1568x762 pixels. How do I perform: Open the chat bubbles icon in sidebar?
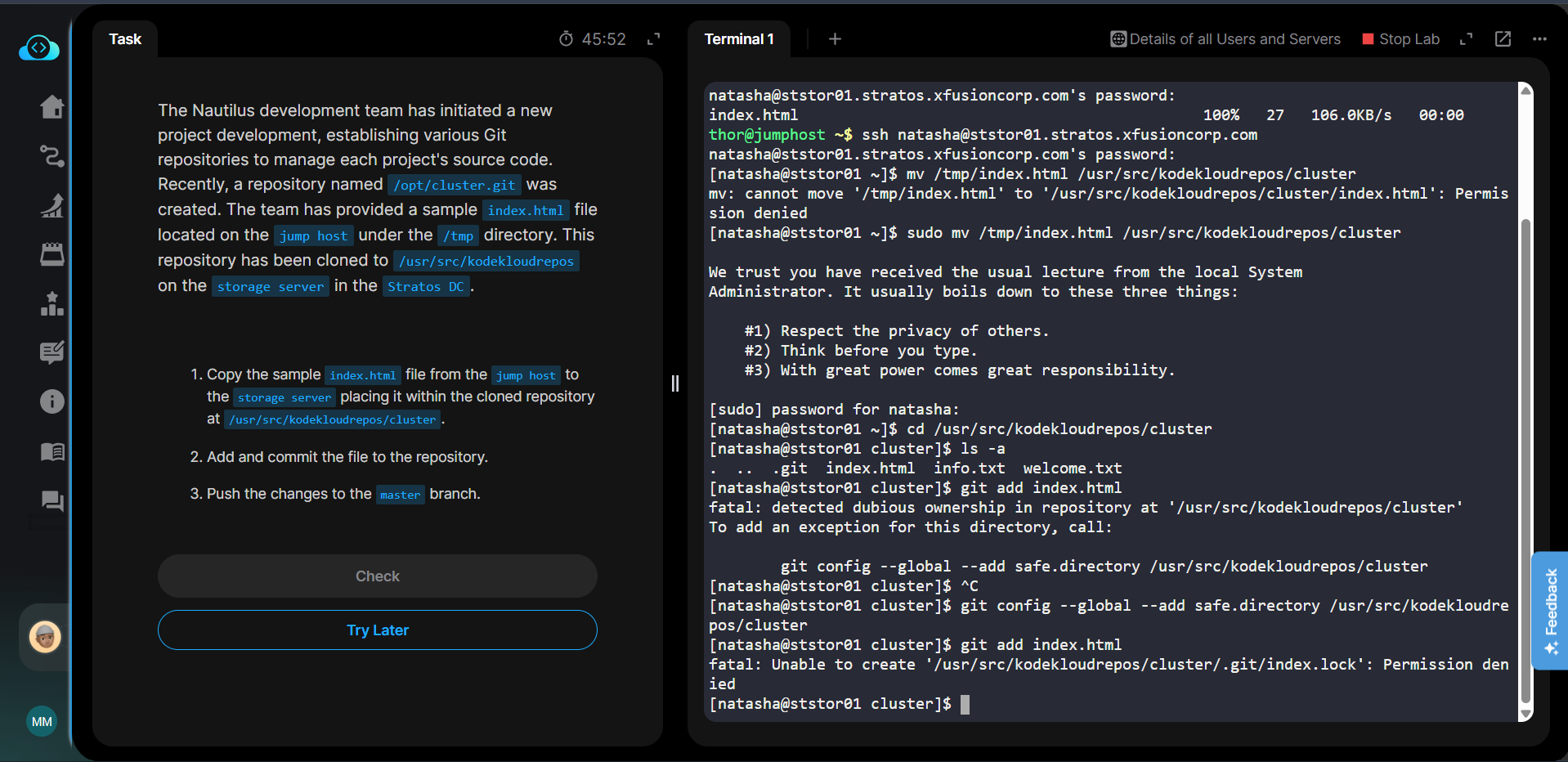52,500
